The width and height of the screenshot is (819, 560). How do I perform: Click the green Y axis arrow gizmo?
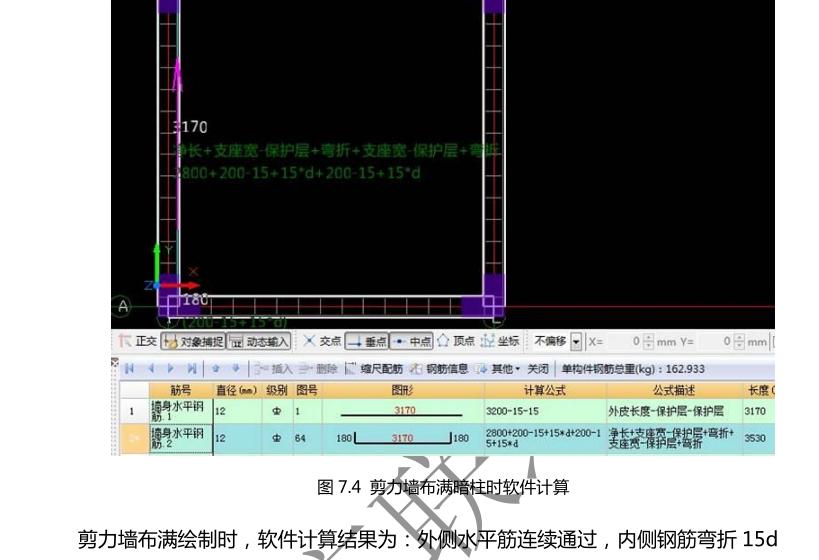(x=157, y=263)
